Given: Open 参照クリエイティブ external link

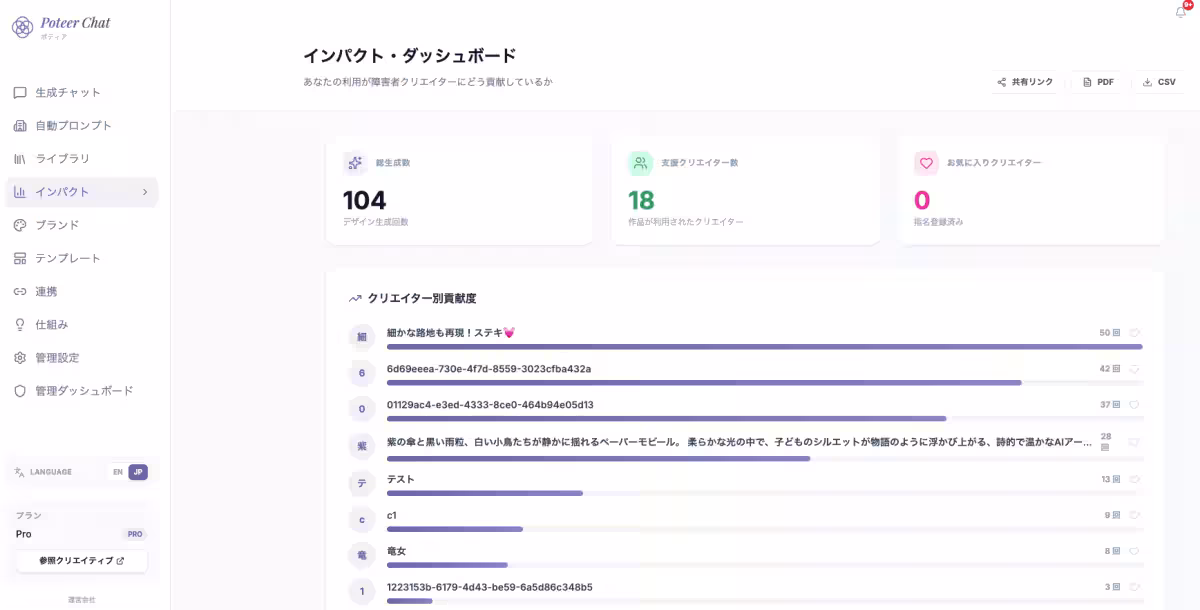Looking at the screenshot, I should click(80, 561).
